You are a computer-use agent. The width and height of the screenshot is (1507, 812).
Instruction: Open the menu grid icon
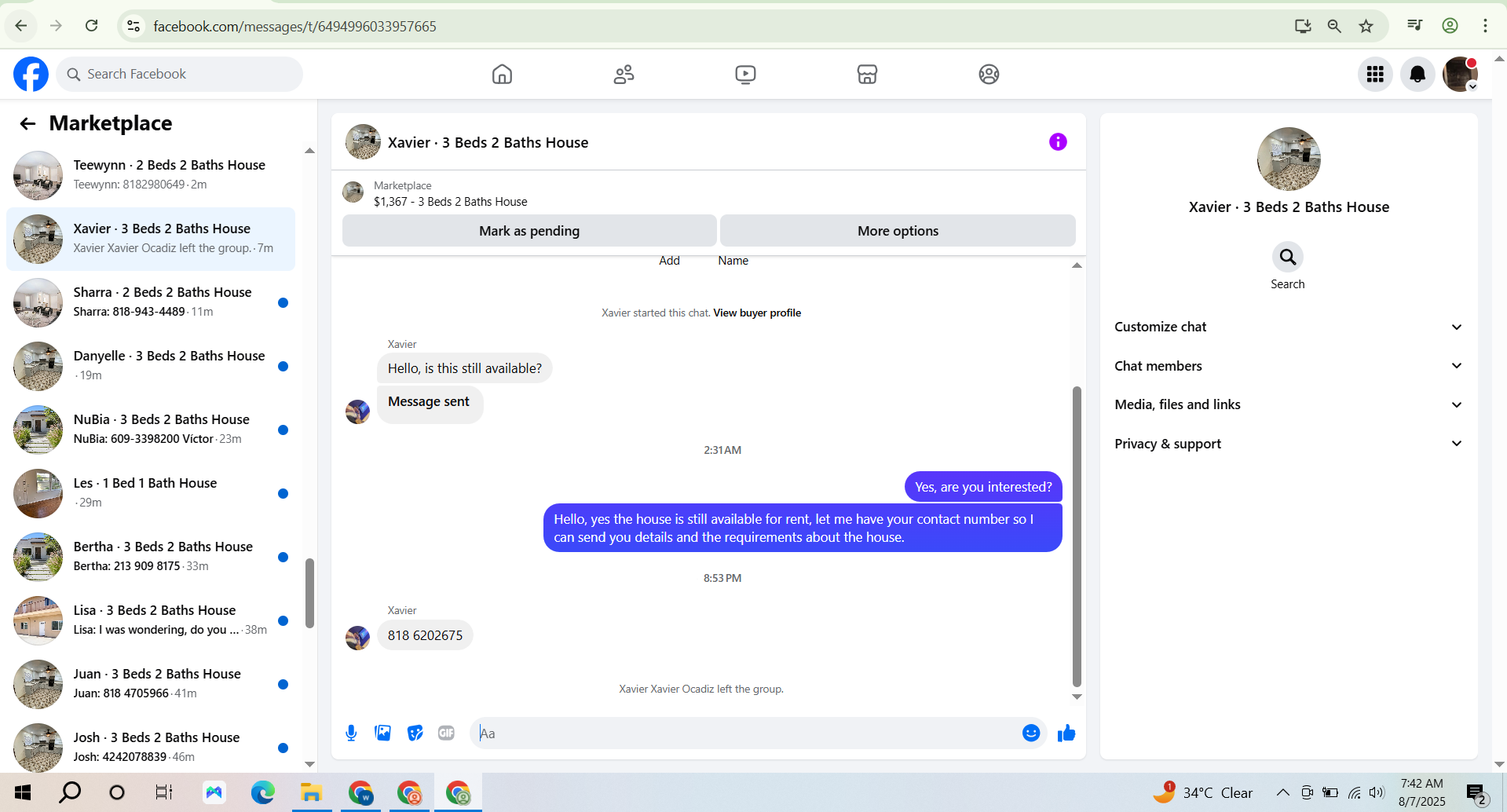pyautogui.click(x=1375, y=75)
